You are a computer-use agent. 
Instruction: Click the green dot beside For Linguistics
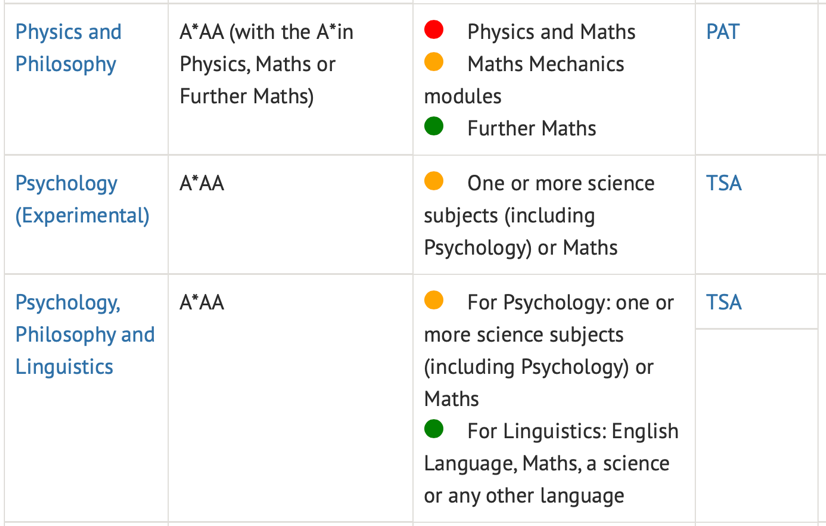[x=434, y=429]
